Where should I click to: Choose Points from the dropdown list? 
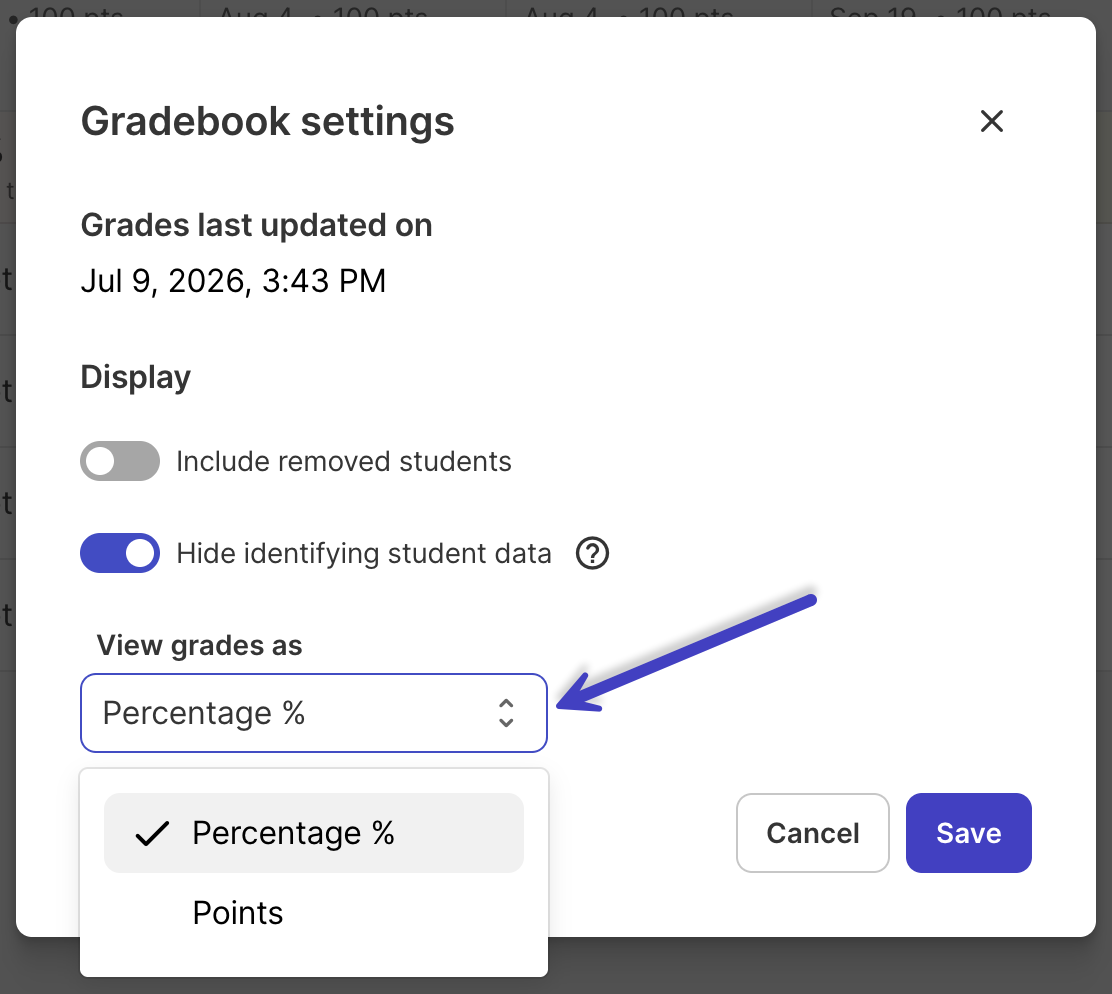tap(313, 913)
